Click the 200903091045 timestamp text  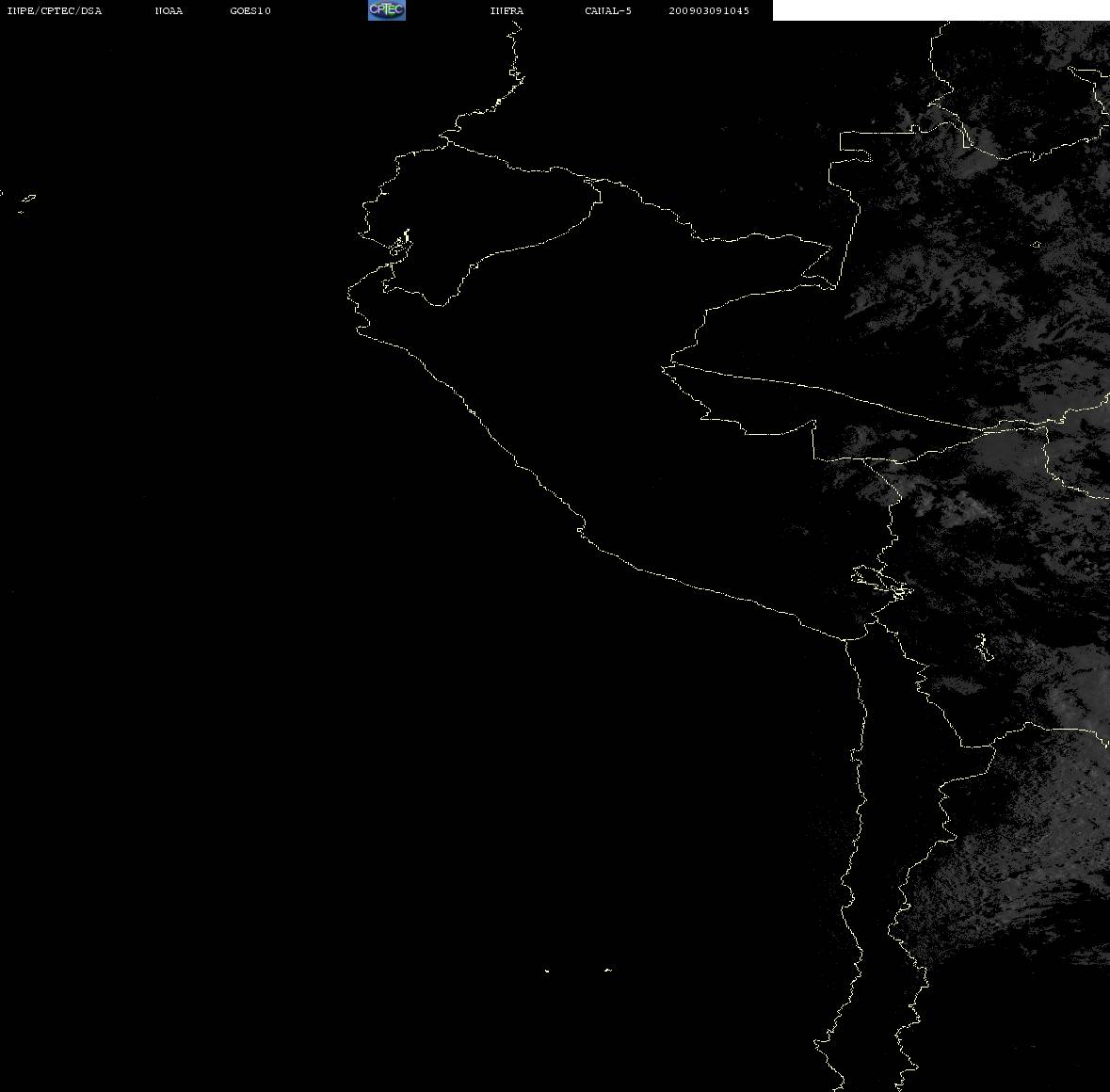(709, 10)
